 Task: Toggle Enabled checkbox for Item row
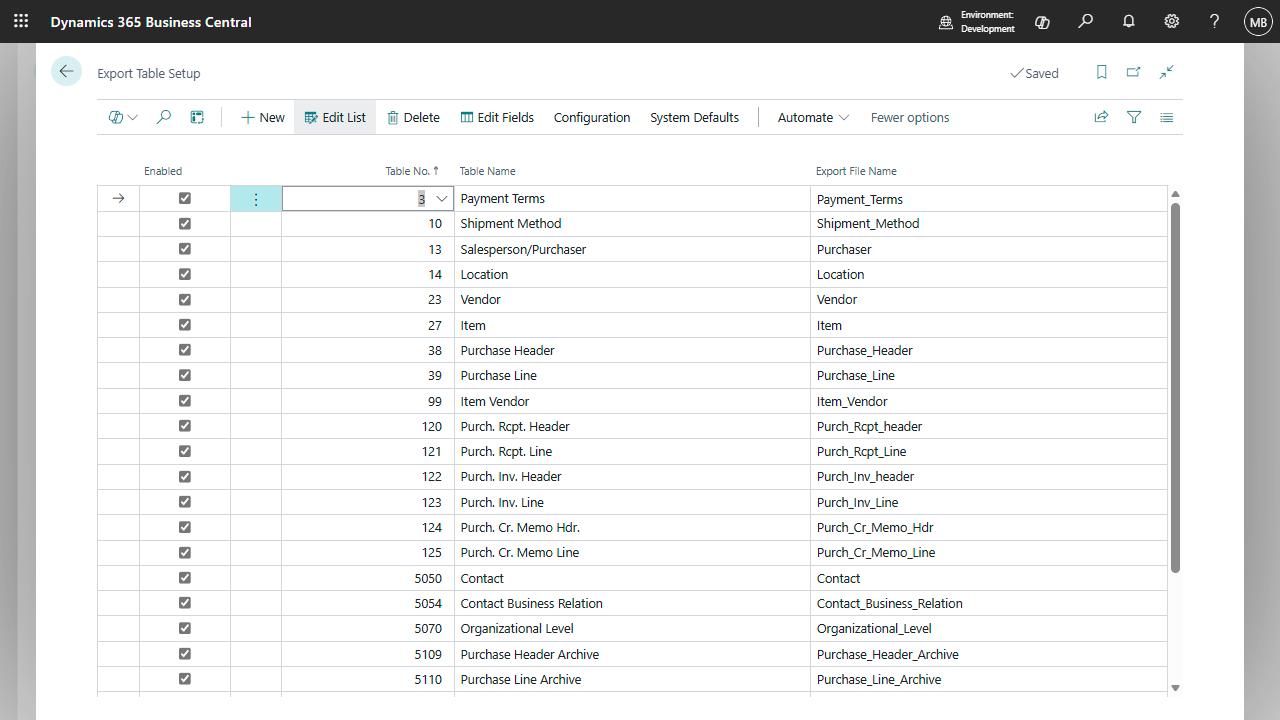point(185,325)
